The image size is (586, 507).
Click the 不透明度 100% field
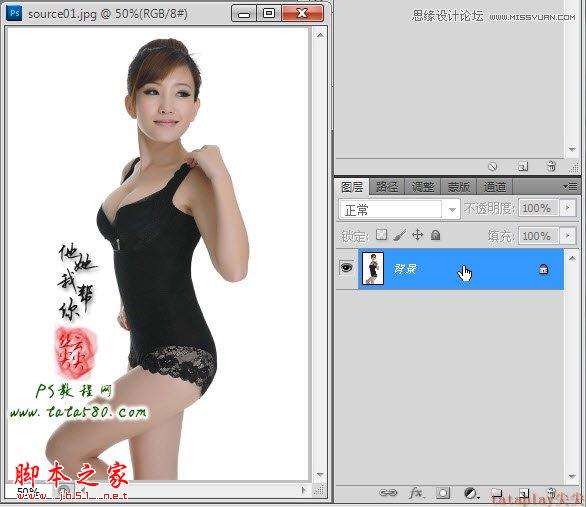coord(538,208)
